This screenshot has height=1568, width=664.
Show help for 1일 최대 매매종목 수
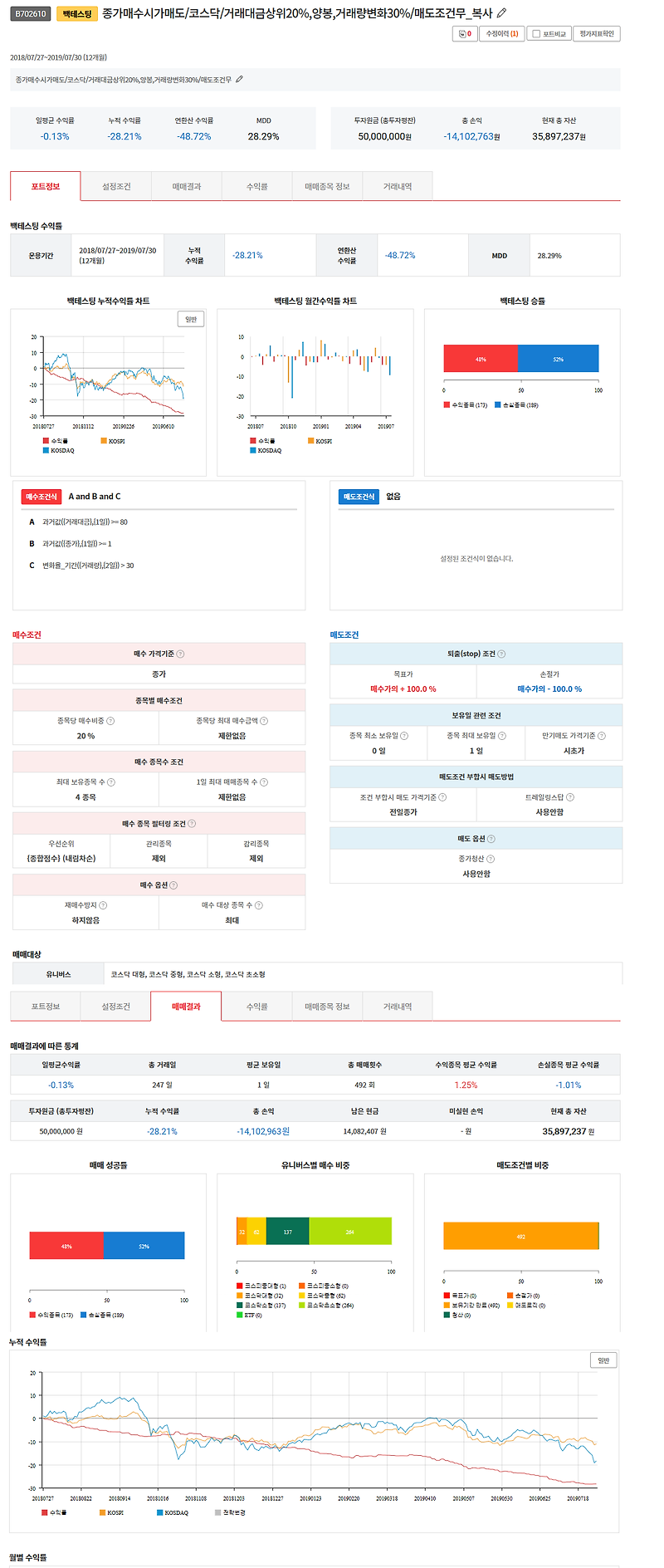point(264,782)
